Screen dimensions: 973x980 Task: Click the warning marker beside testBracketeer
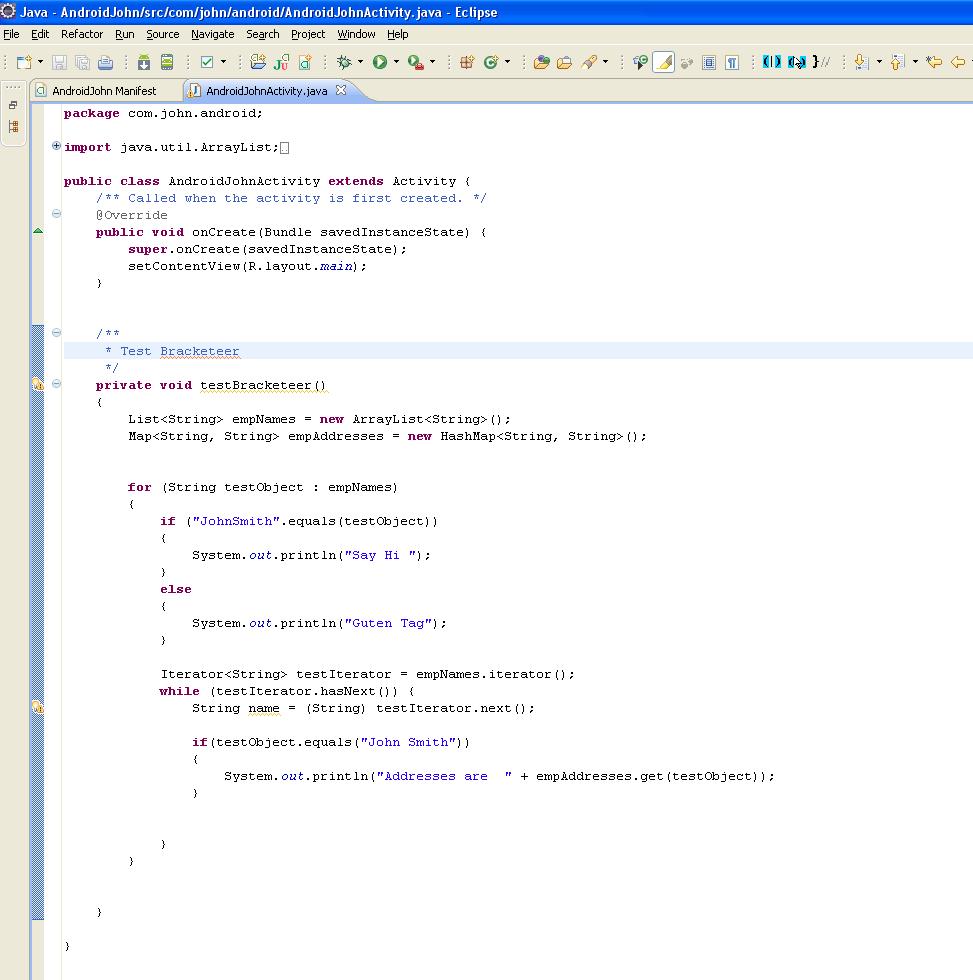click(x=37, y=385)
